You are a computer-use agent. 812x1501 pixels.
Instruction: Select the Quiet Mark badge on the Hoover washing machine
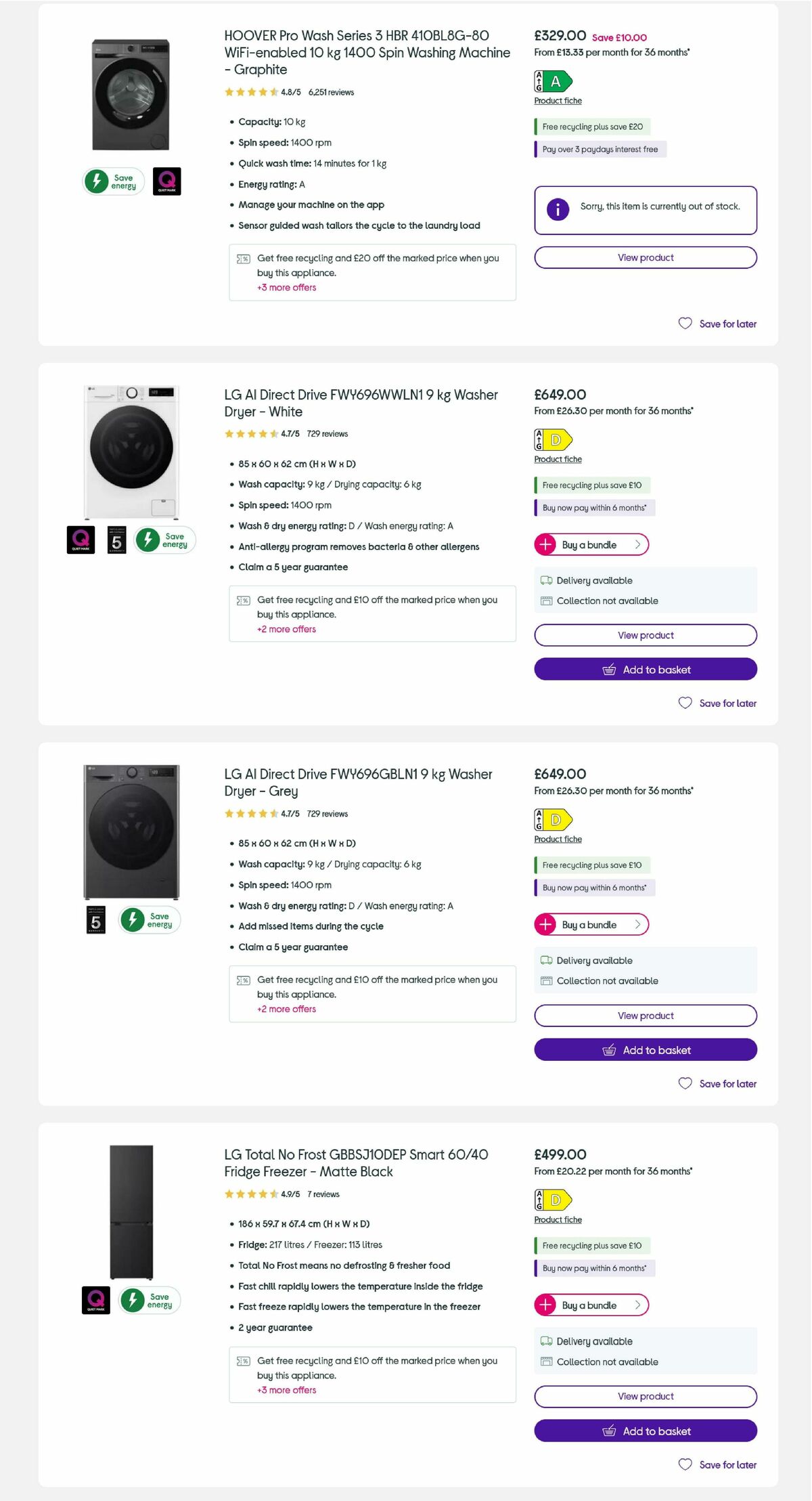166,181
